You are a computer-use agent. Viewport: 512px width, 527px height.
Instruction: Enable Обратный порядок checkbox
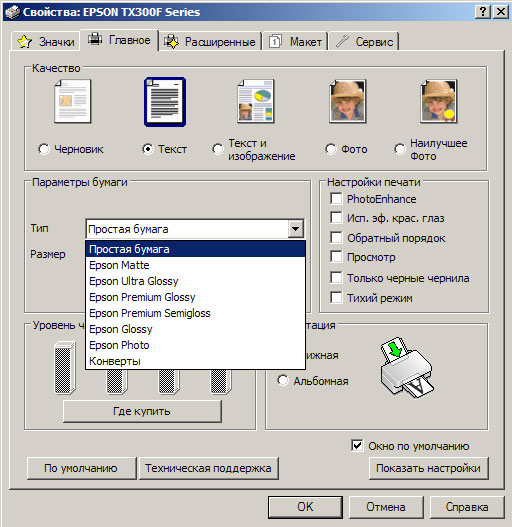pos(336,237)
